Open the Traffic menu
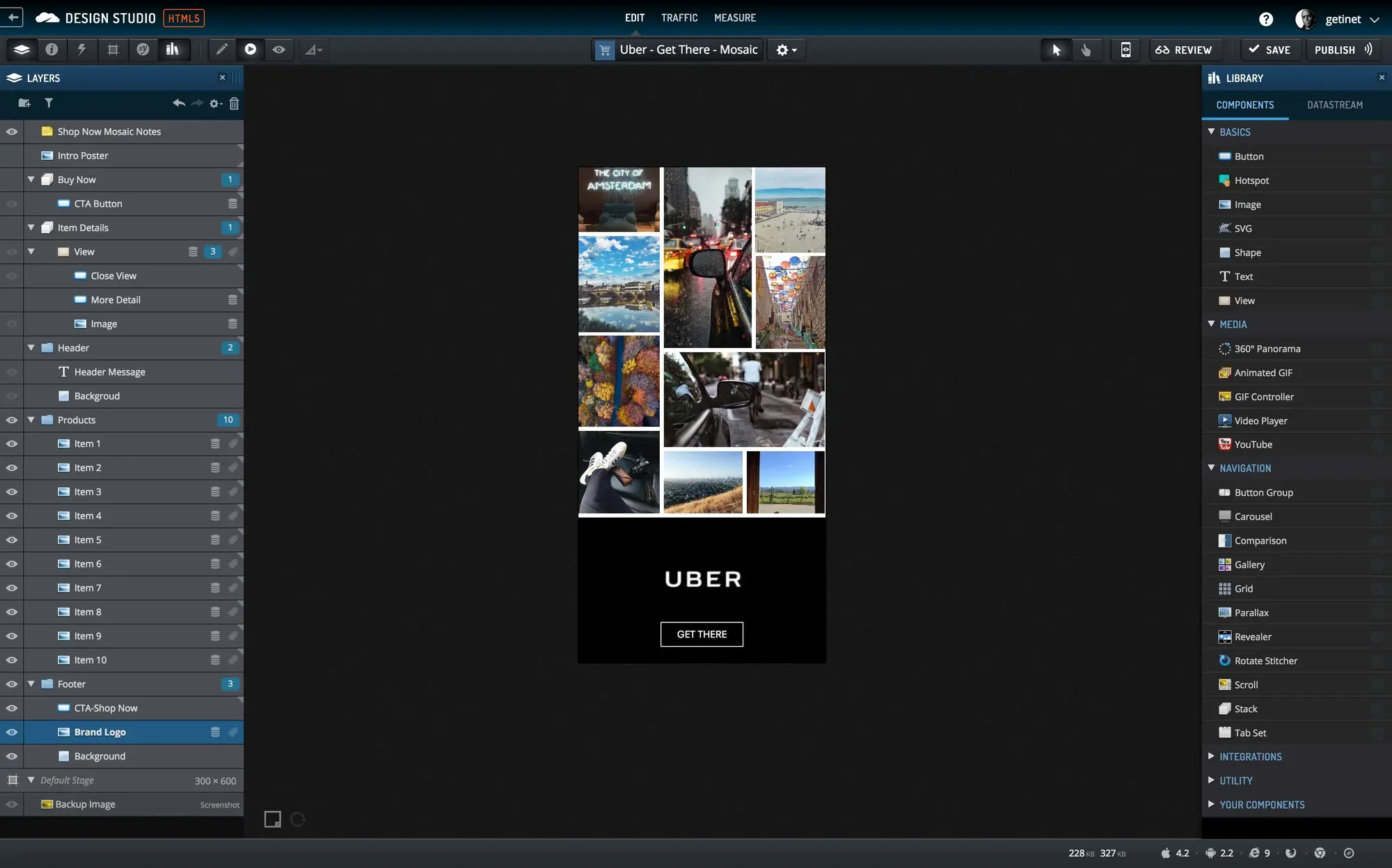Image resolution: width=1392 pixels, height=868 pixels. click(679, 18)
